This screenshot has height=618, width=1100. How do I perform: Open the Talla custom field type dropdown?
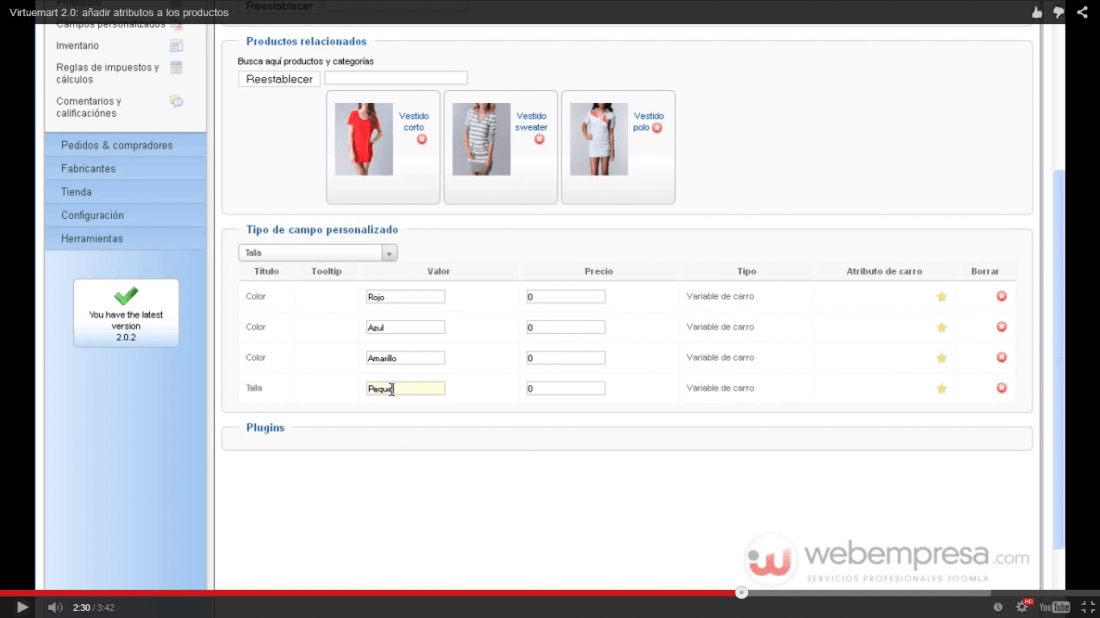(318, 253)
